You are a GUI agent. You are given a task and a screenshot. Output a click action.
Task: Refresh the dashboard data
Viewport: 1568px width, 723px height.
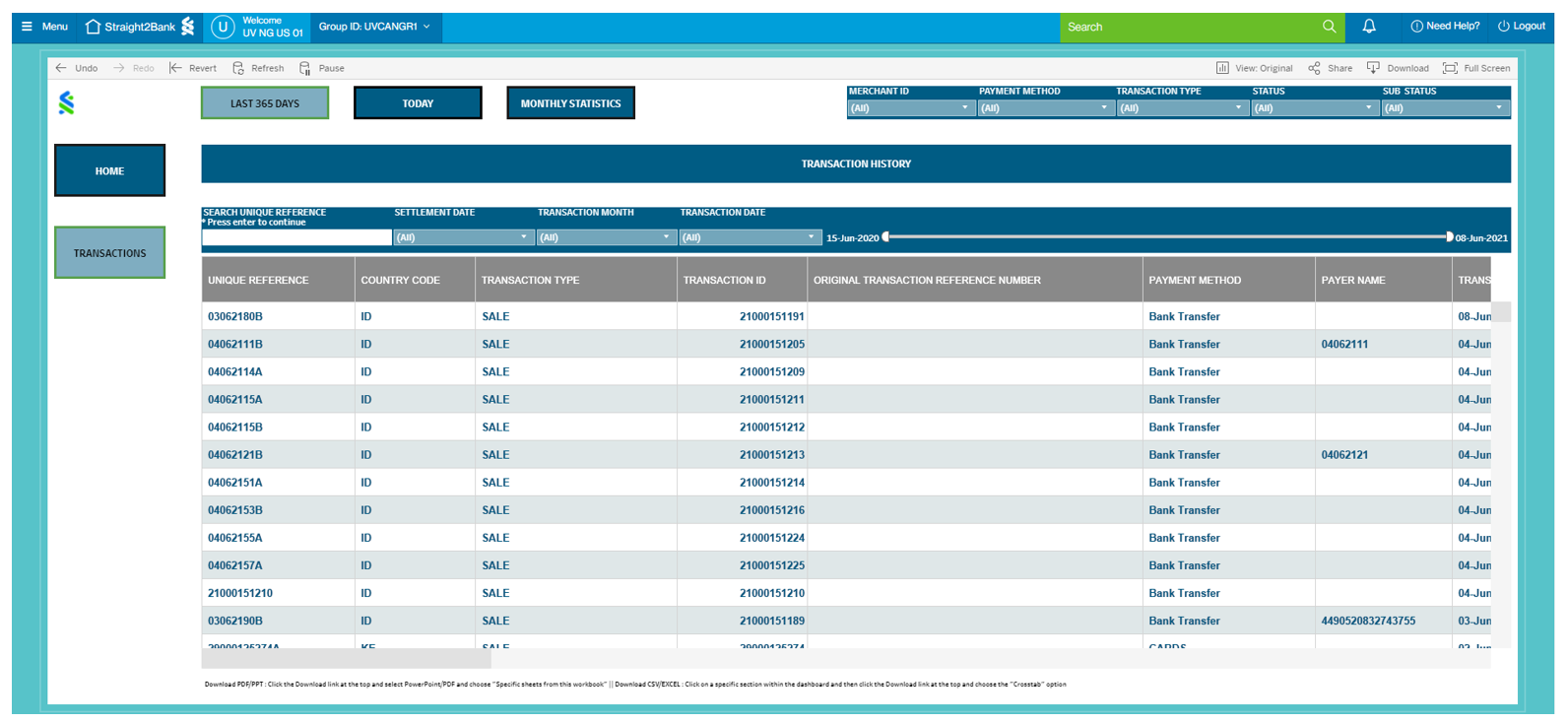pos(238,68)
